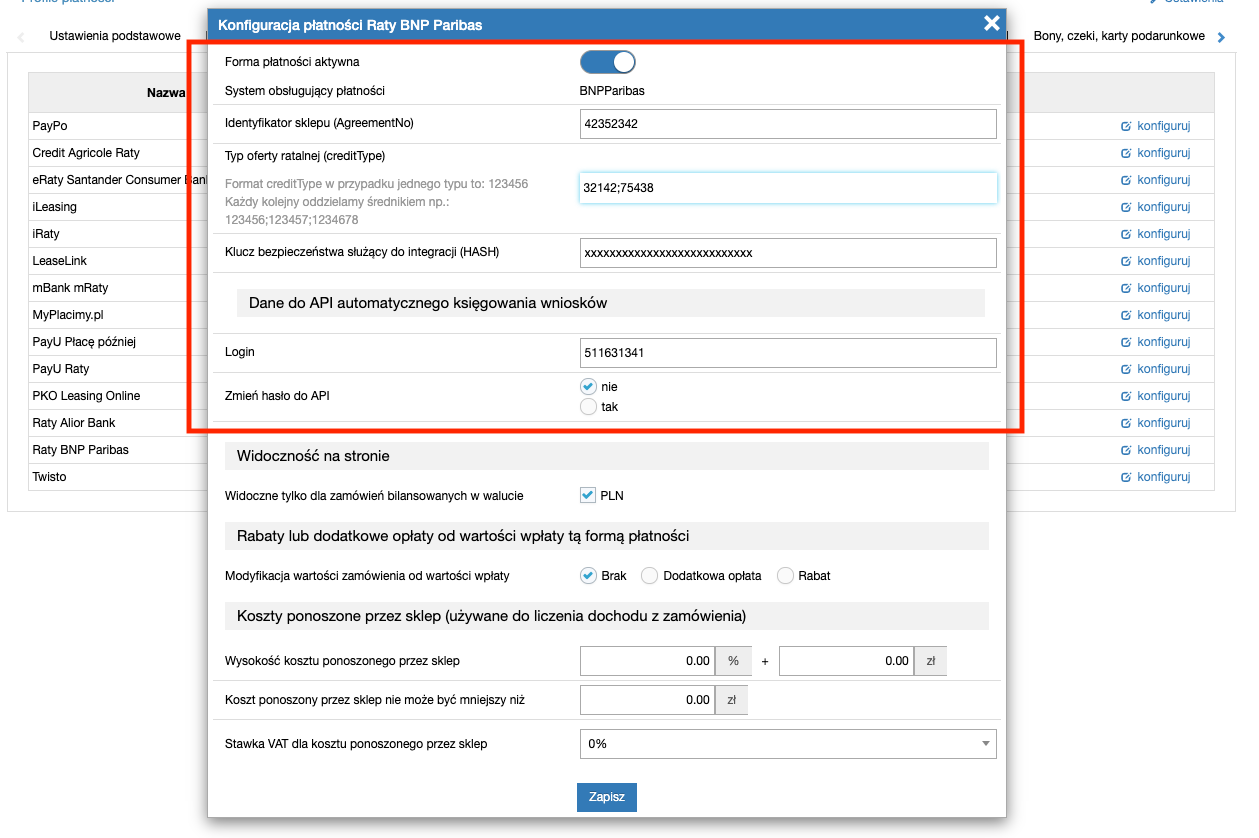The height and width of the screenshot is (838, 1259).
Task: Click edit icon in LeaseLink row
Action: (x=1126, y=262)
